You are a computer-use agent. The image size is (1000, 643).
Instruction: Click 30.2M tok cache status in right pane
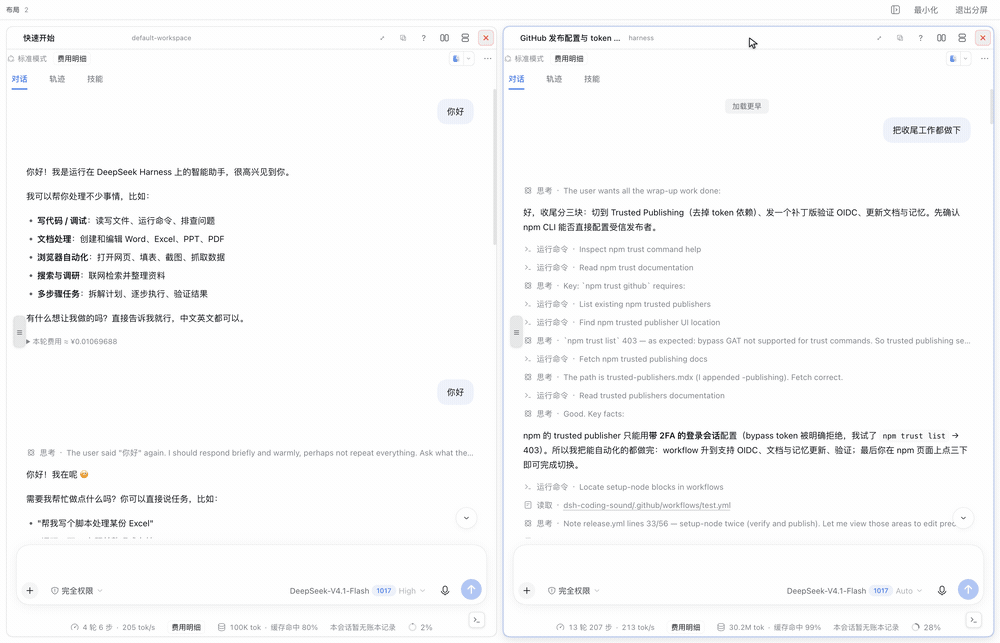point(768,627)
